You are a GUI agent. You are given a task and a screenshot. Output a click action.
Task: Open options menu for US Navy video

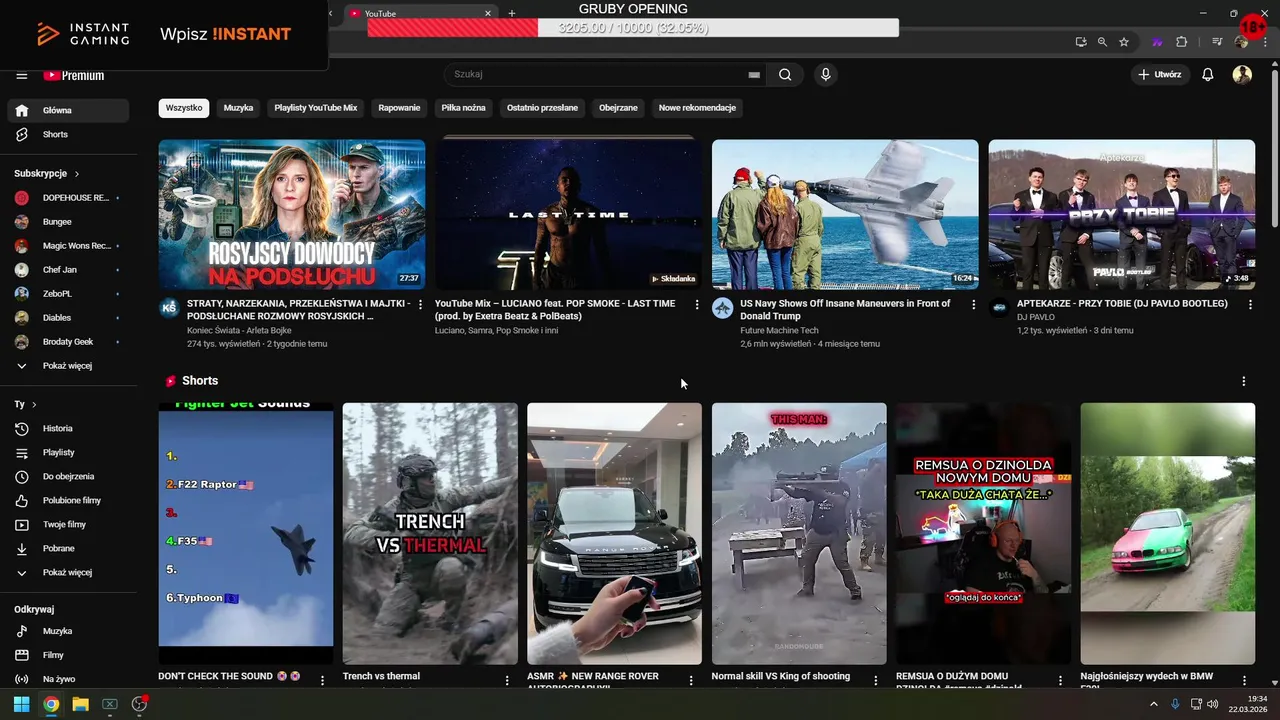pyautogui.click(x=973, y=304)
